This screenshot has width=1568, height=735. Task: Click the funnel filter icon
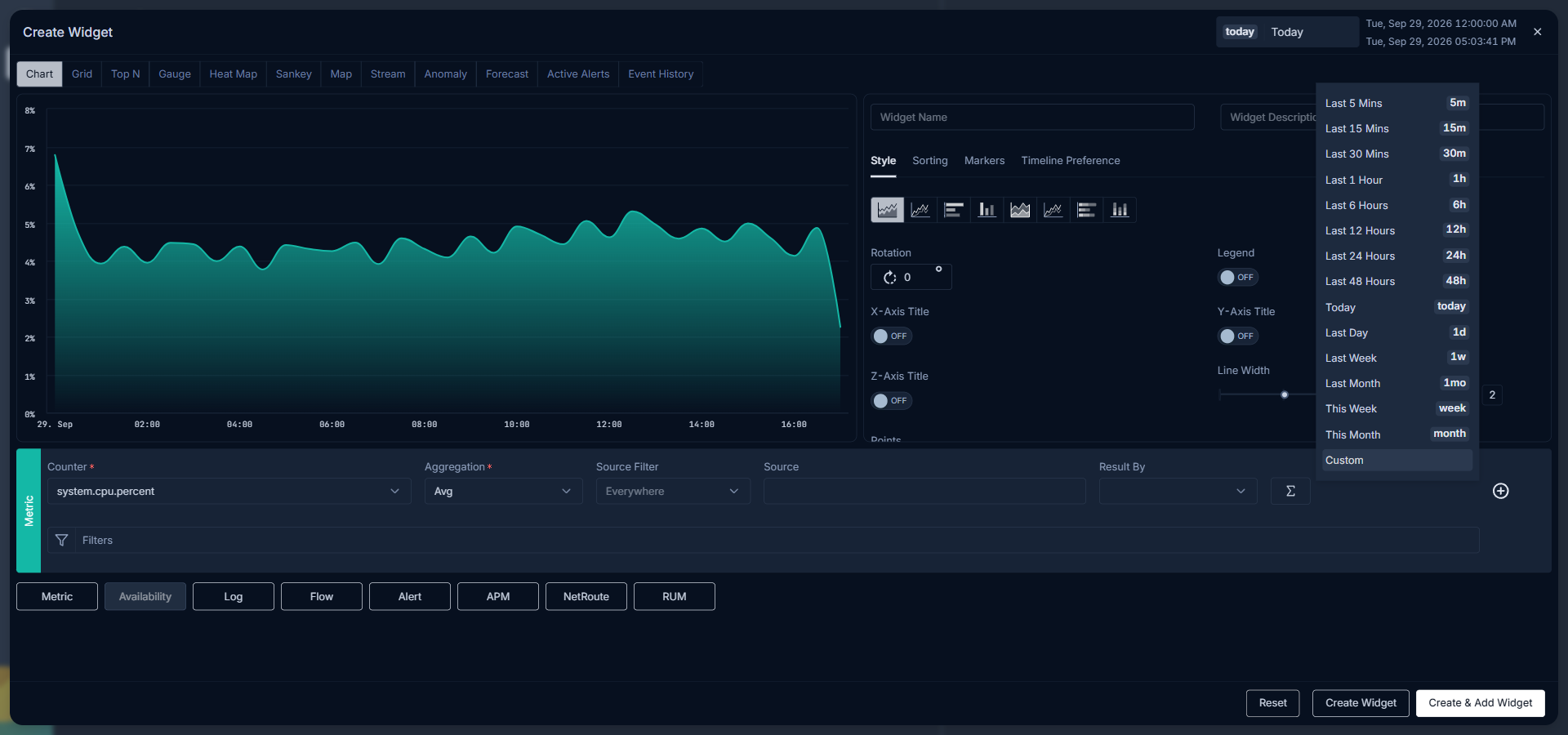point(61,540)
